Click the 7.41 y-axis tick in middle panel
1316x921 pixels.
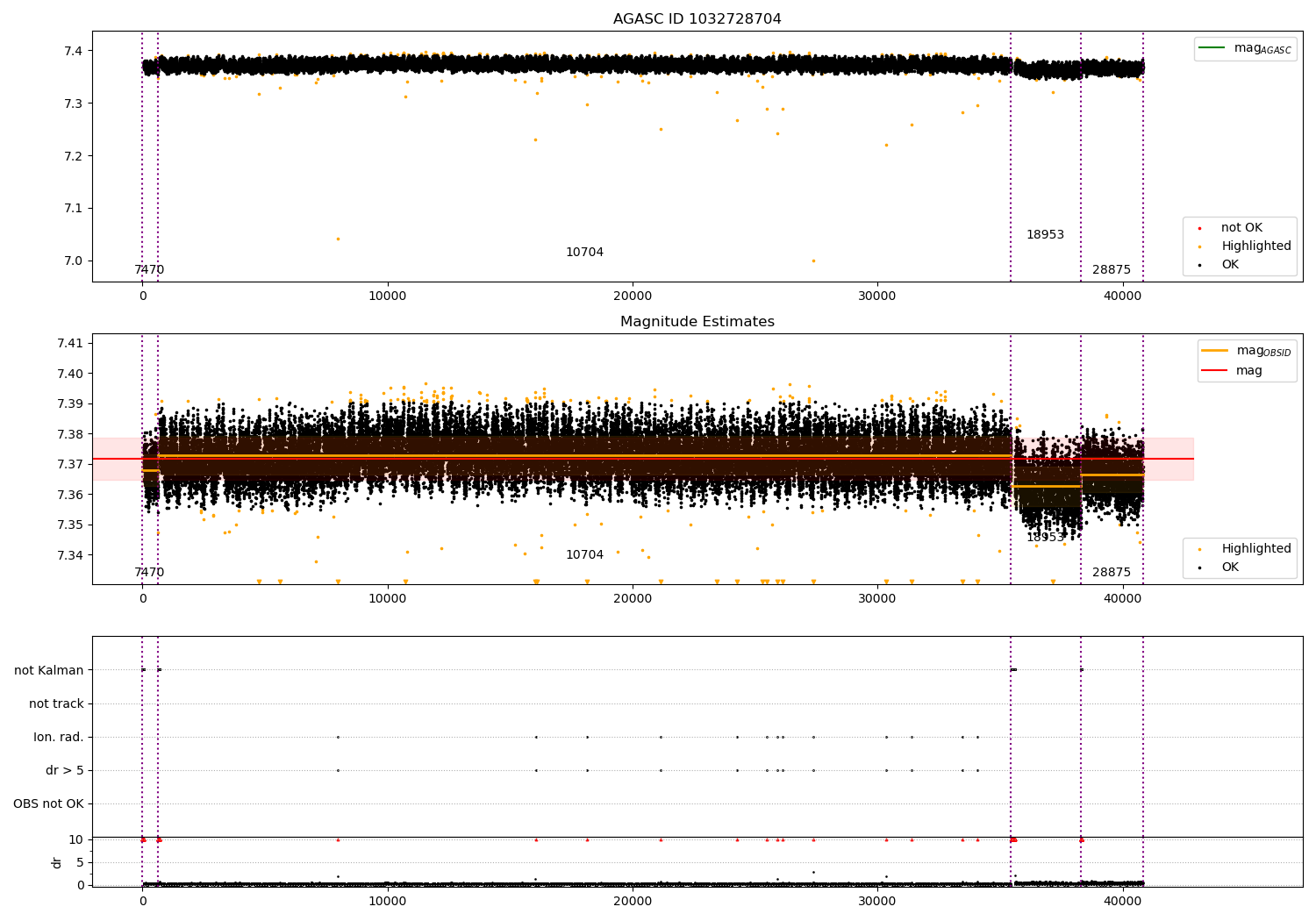(70, 343)
